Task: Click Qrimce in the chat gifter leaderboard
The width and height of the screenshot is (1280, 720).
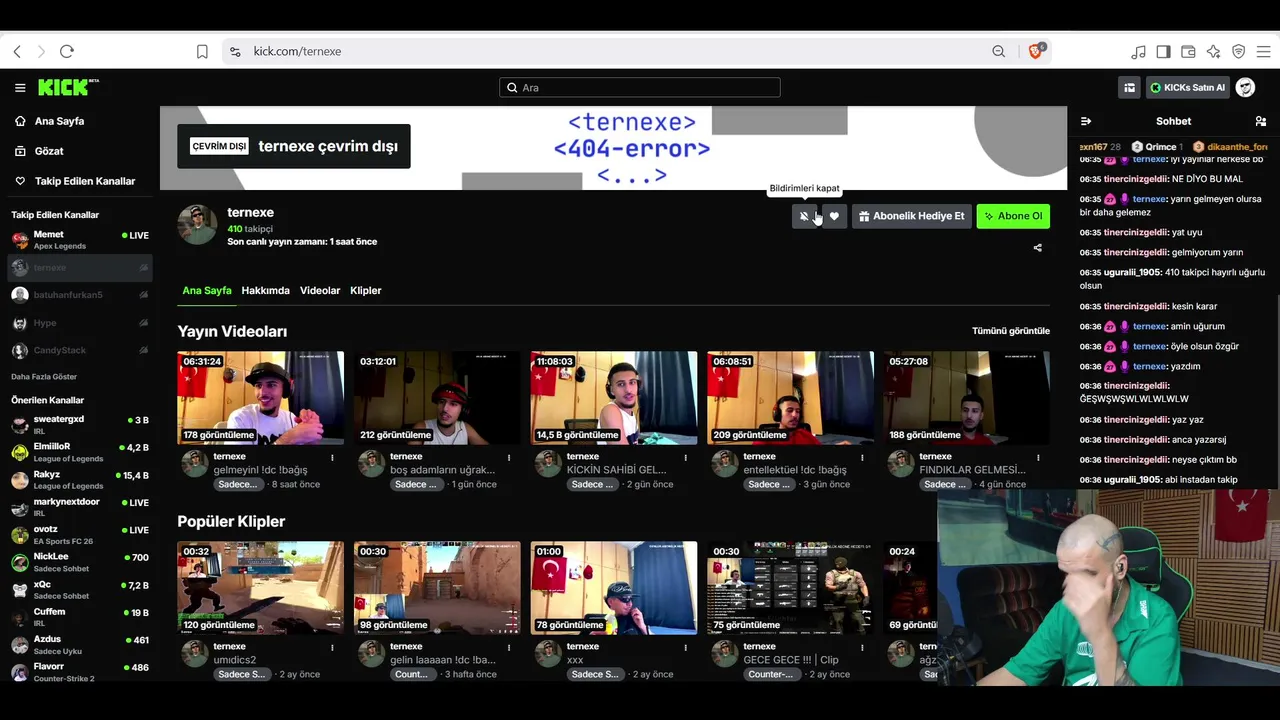Action: click(1160, 147)
